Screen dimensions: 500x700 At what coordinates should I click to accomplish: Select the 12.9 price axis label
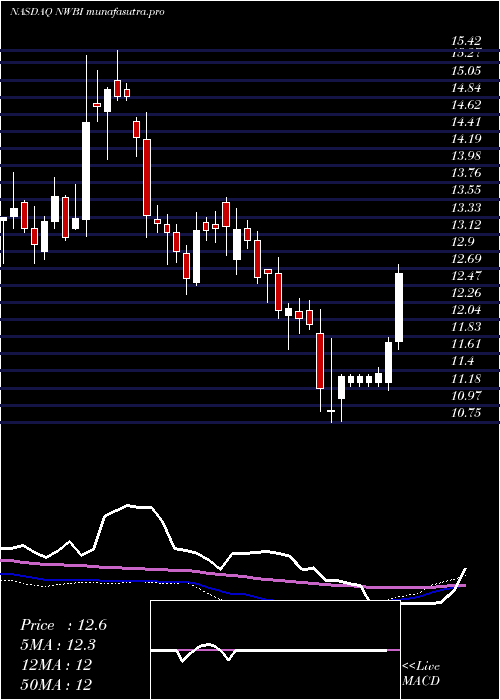[x=463, y=242]
